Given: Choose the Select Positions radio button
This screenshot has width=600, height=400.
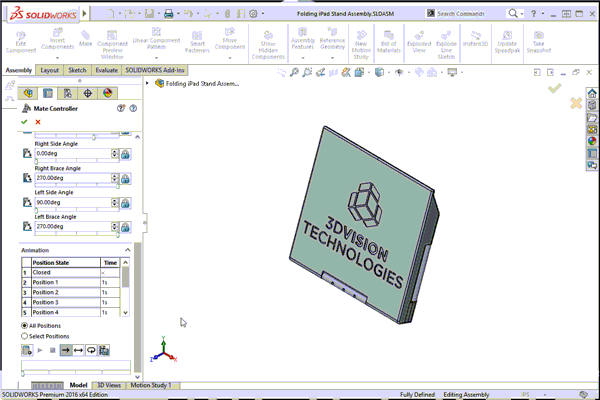Looking at the screenshot, I should click(25, 337).
